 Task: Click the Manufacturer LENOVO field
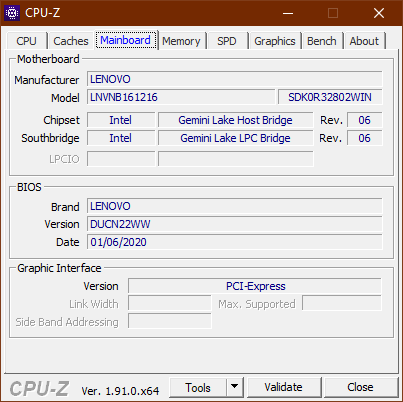click(x=235, y=79)
